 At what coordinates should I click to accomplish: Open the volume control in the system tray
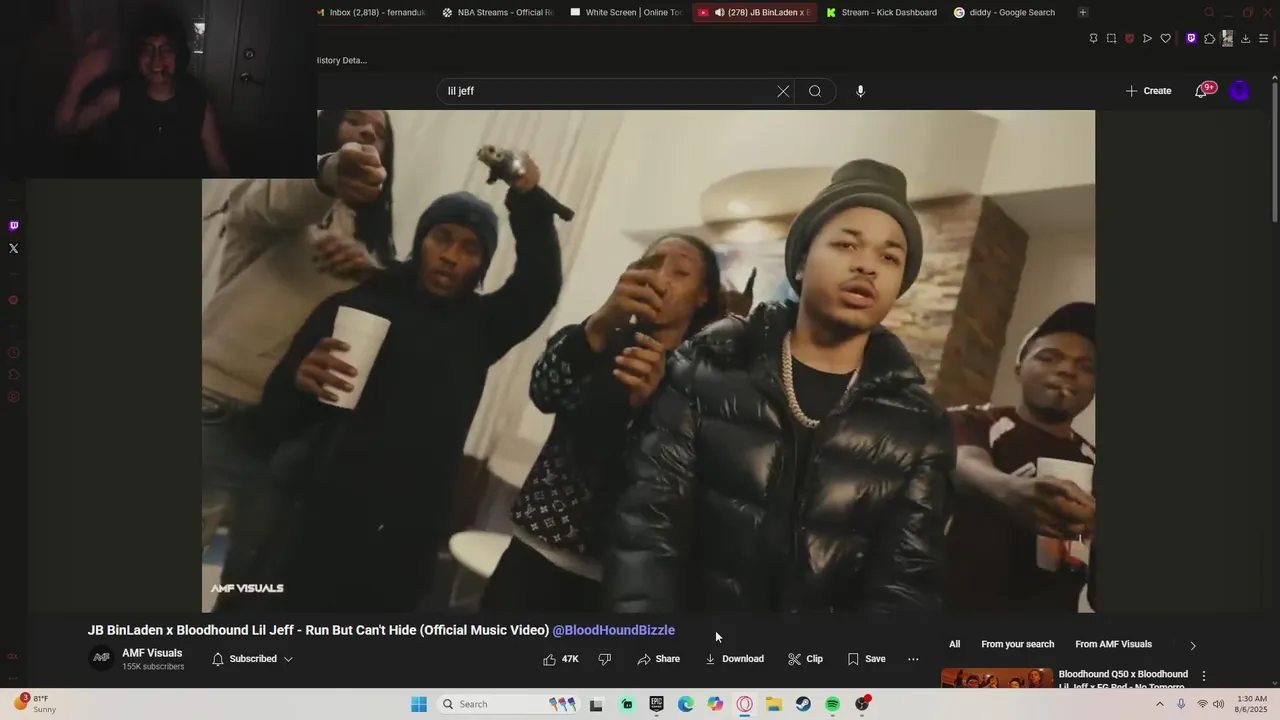(1218, 704)
